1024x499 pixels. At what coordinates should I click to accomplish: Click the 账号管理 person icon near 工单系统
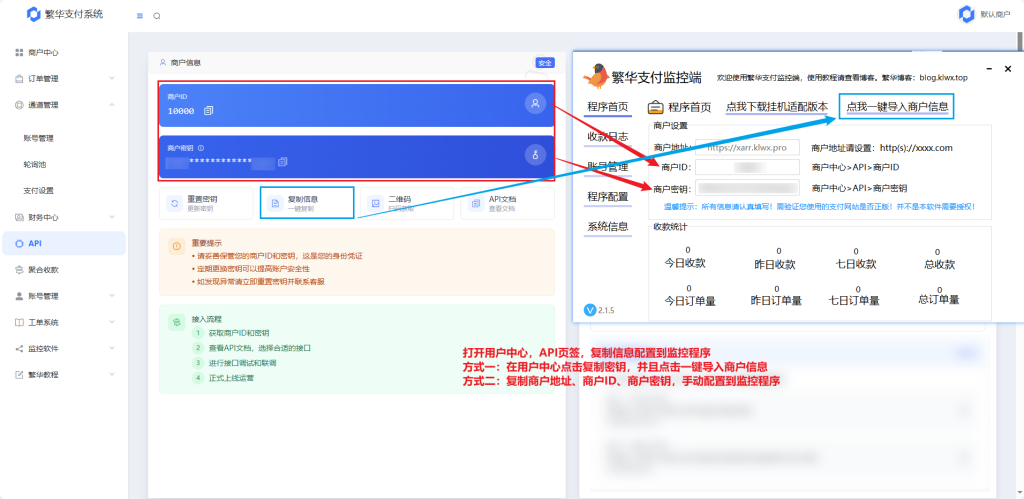(19, 296)
